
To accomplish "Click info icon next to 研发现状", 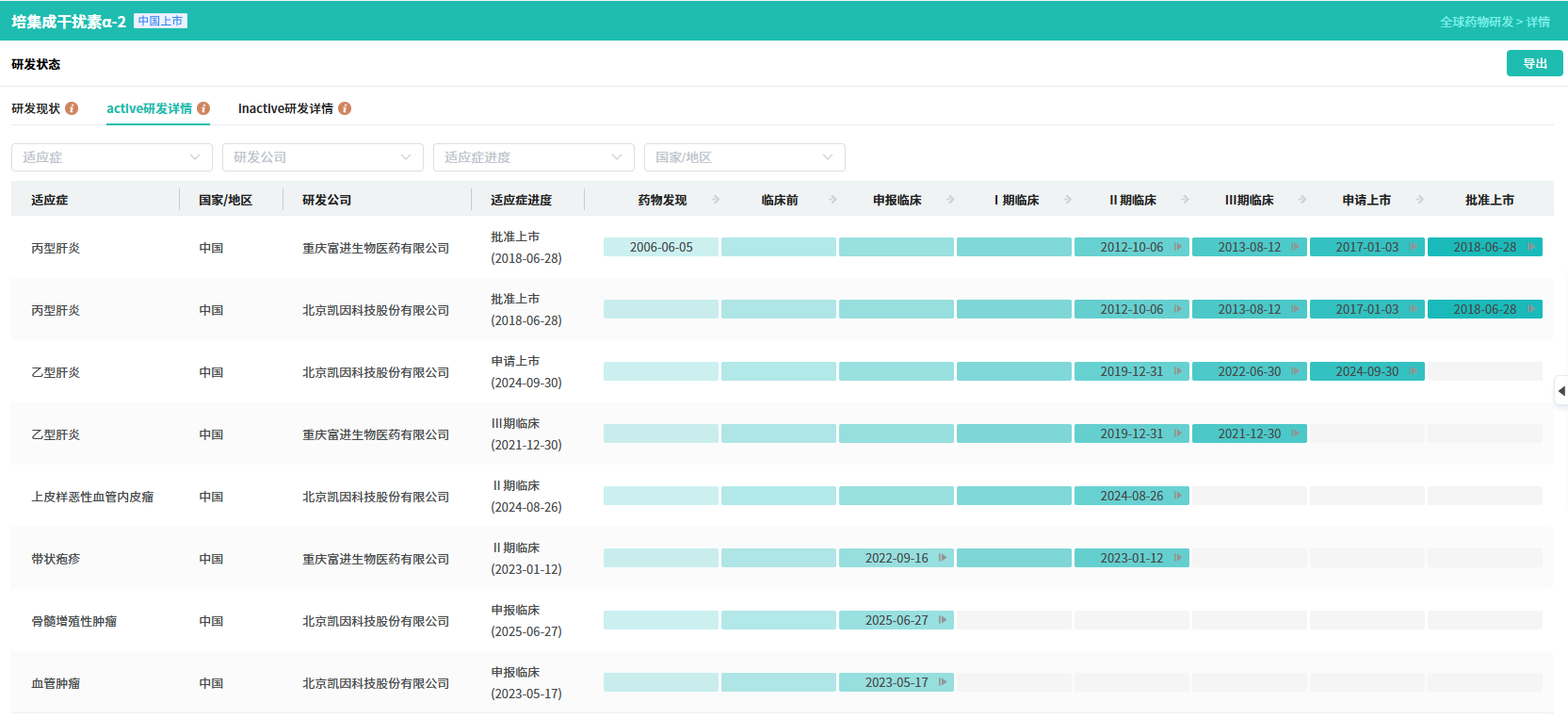I will click(72, 108).
